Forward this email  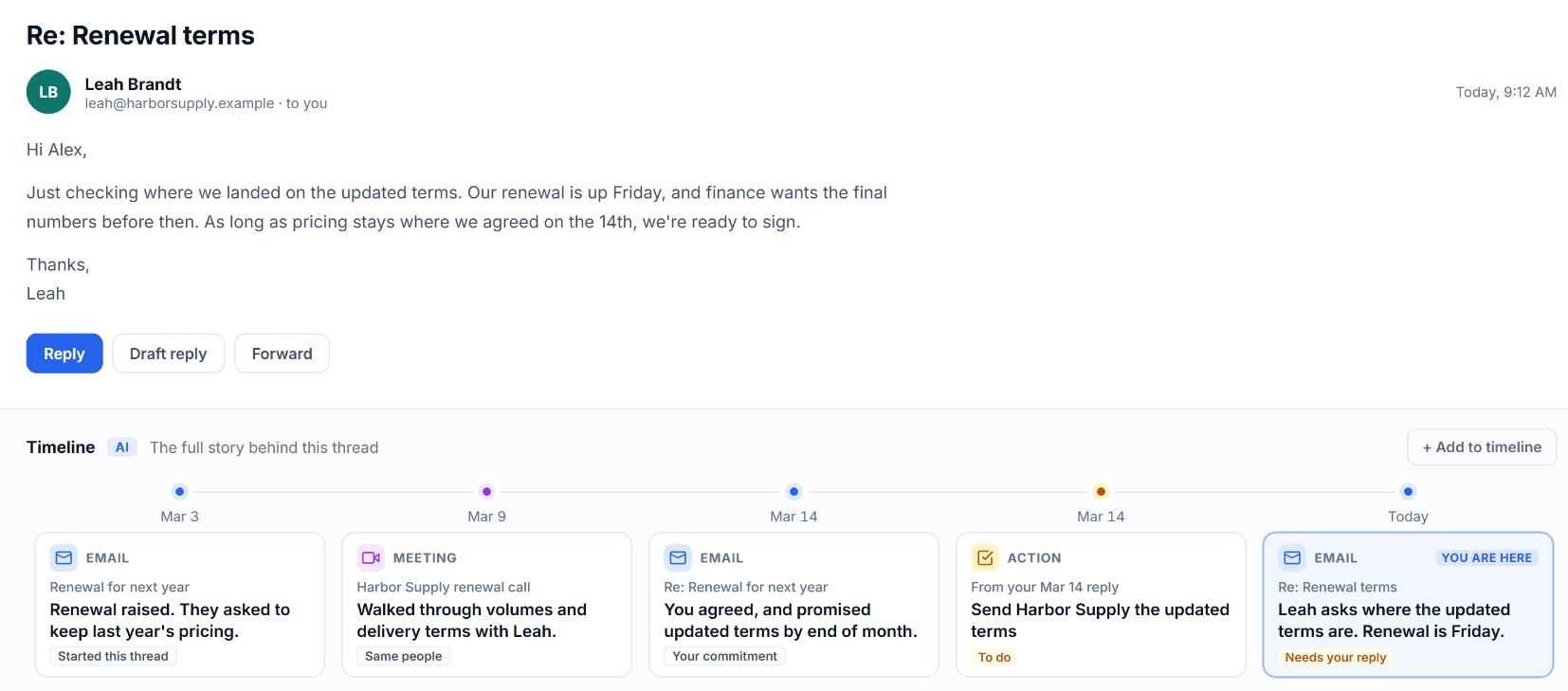click(282, 354)
